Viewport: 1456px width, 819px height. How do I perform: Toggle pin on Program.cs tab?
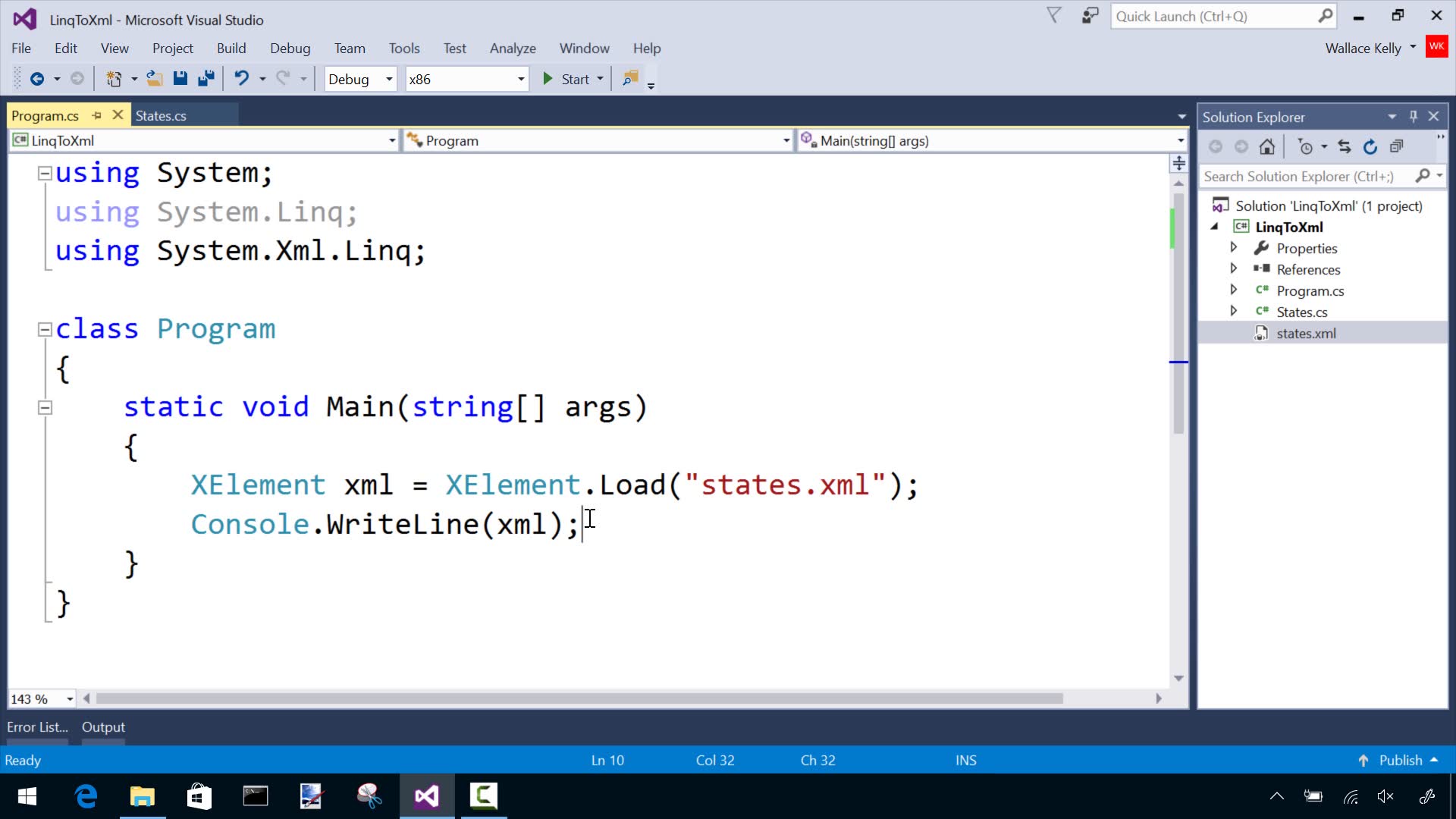click(97, 115)
